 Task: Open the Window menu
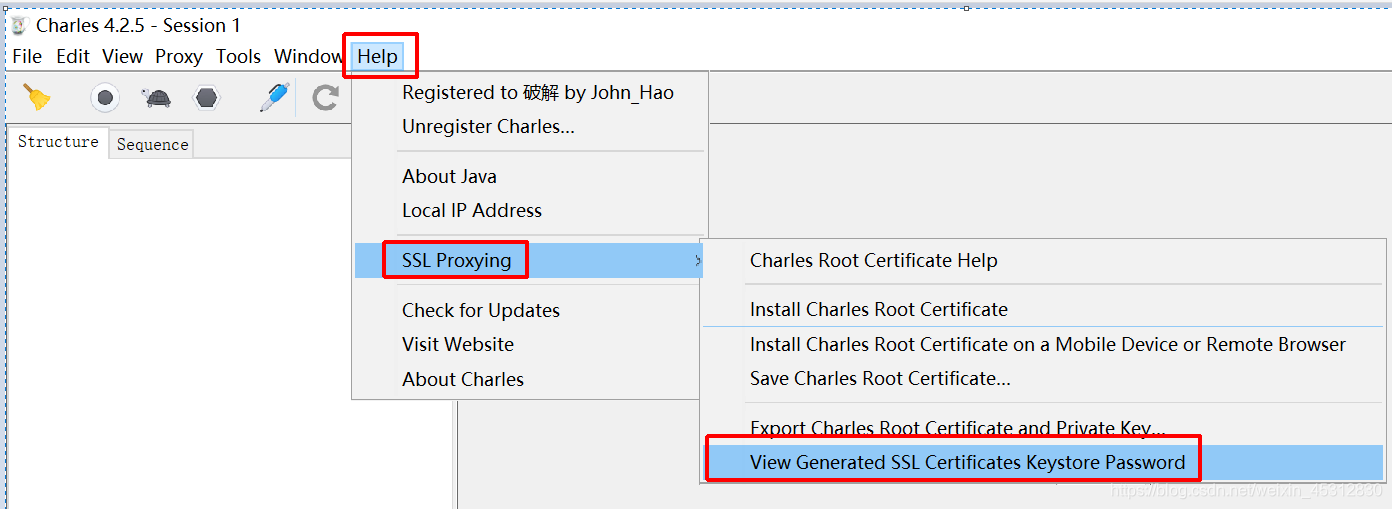tap(309, 56)
